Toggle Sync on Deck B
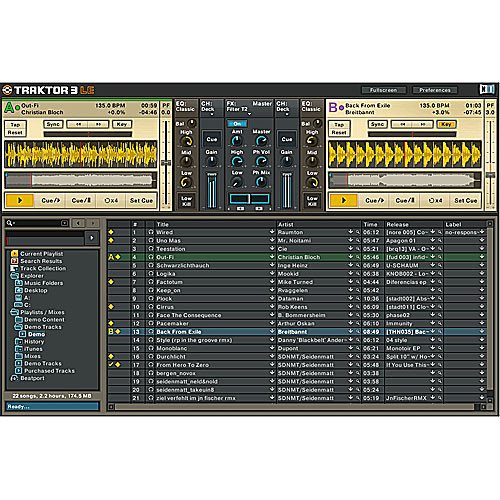This screenshot has width=500, height=500. [x=377, y=124]
